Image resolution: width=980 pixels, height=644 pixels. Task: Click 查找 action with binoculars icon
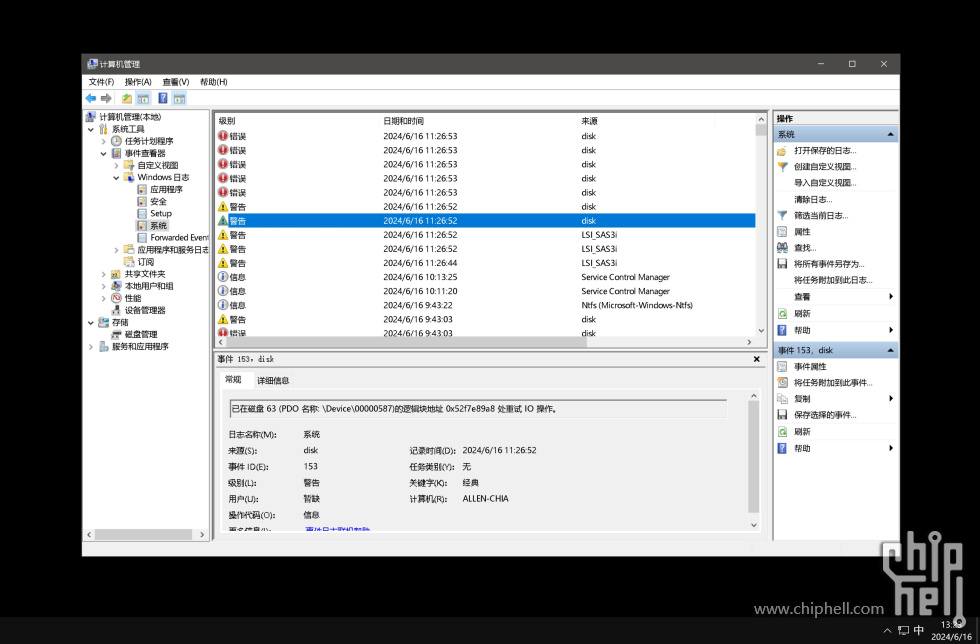(x=805, y=248)
